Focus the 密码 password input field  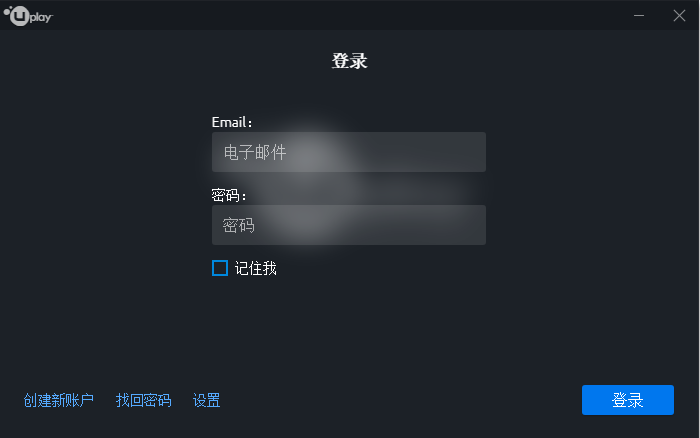348,225
